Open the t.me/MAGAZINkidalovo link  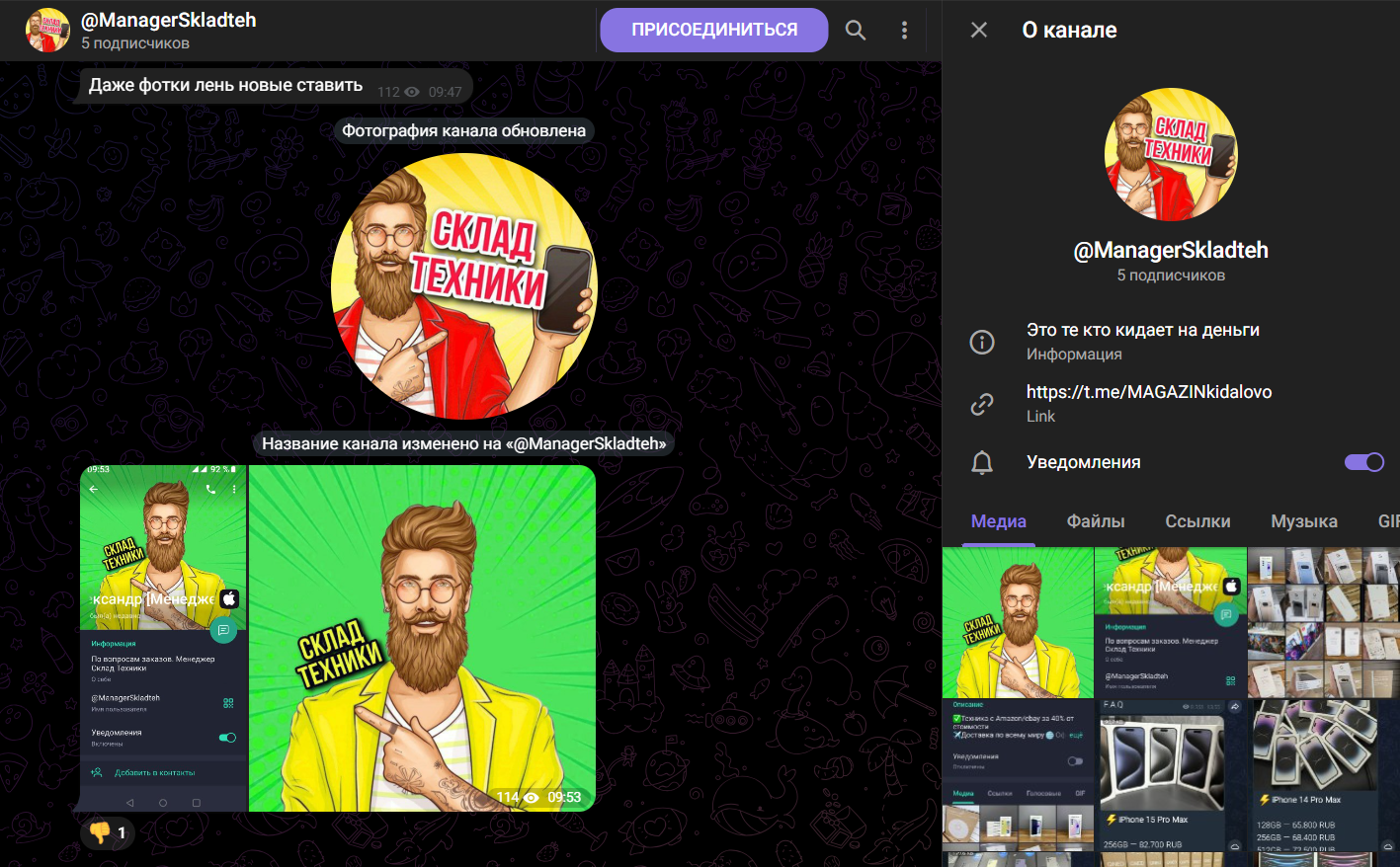pyautogui.click(x=1148, y=392)
